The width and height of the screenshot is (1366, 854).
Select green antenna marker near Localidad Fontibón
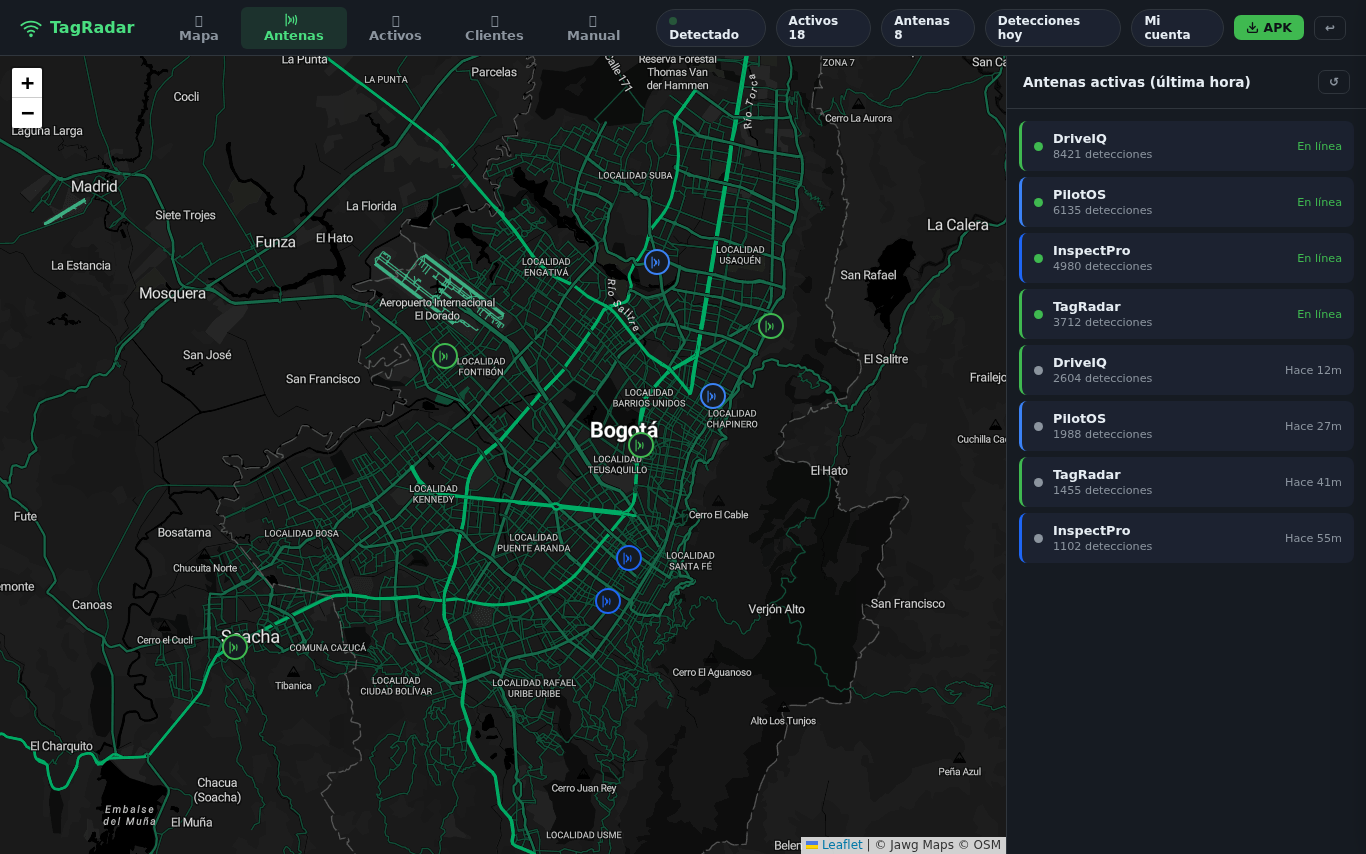(445, 356)
